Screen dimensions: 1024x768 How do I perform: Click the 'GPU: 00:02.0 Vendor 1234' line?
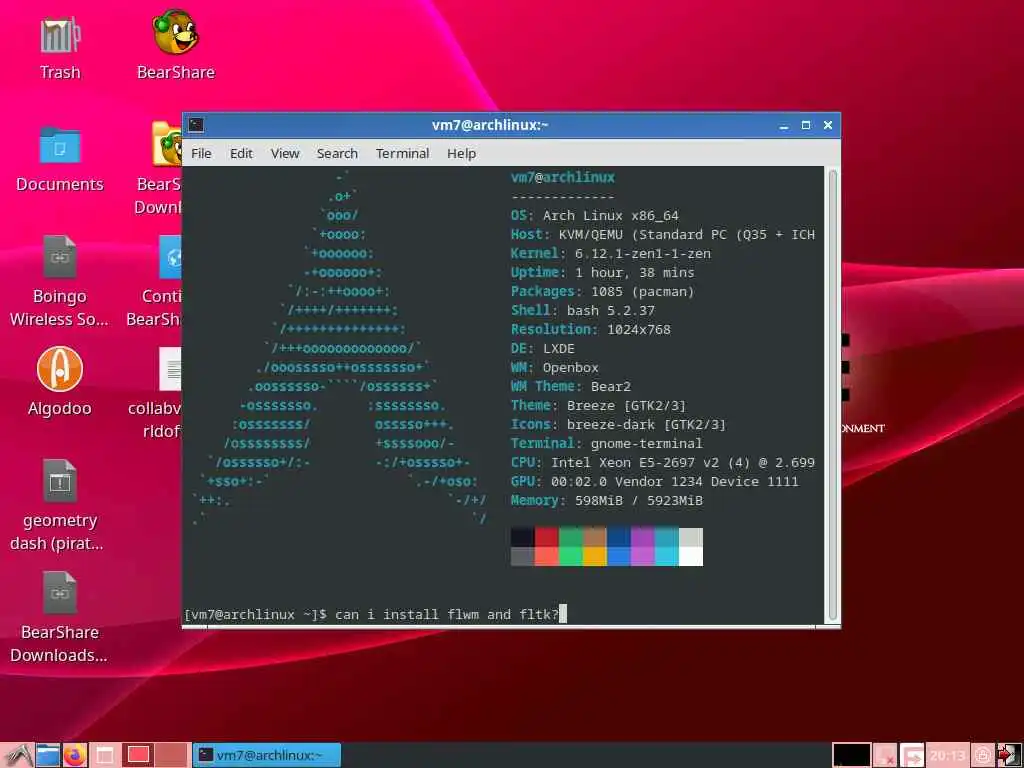pos(654,481)
